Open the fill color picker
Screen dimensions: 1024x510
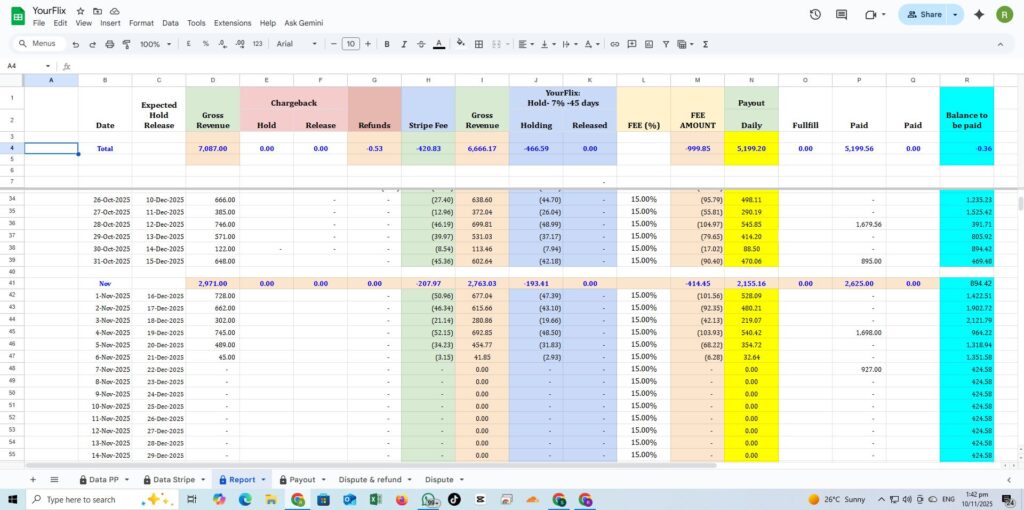[460, 44]
